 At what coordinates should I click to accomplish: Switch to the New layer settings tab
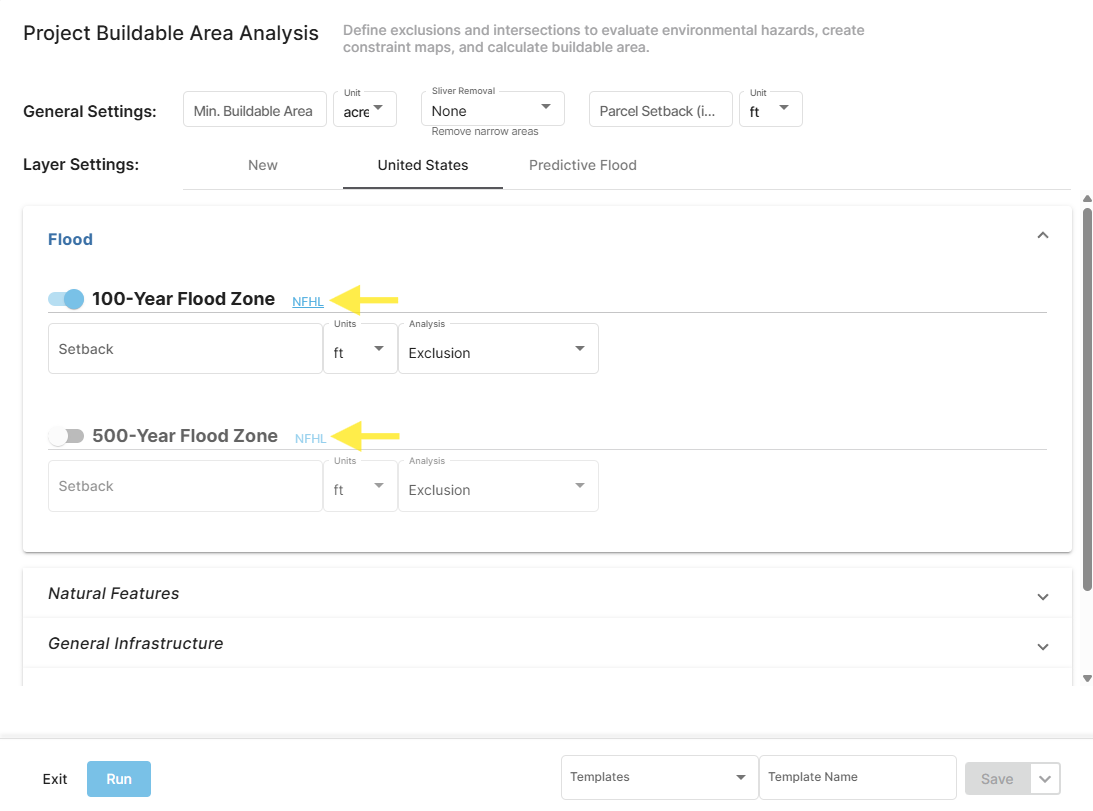click(x=262, y=165)
